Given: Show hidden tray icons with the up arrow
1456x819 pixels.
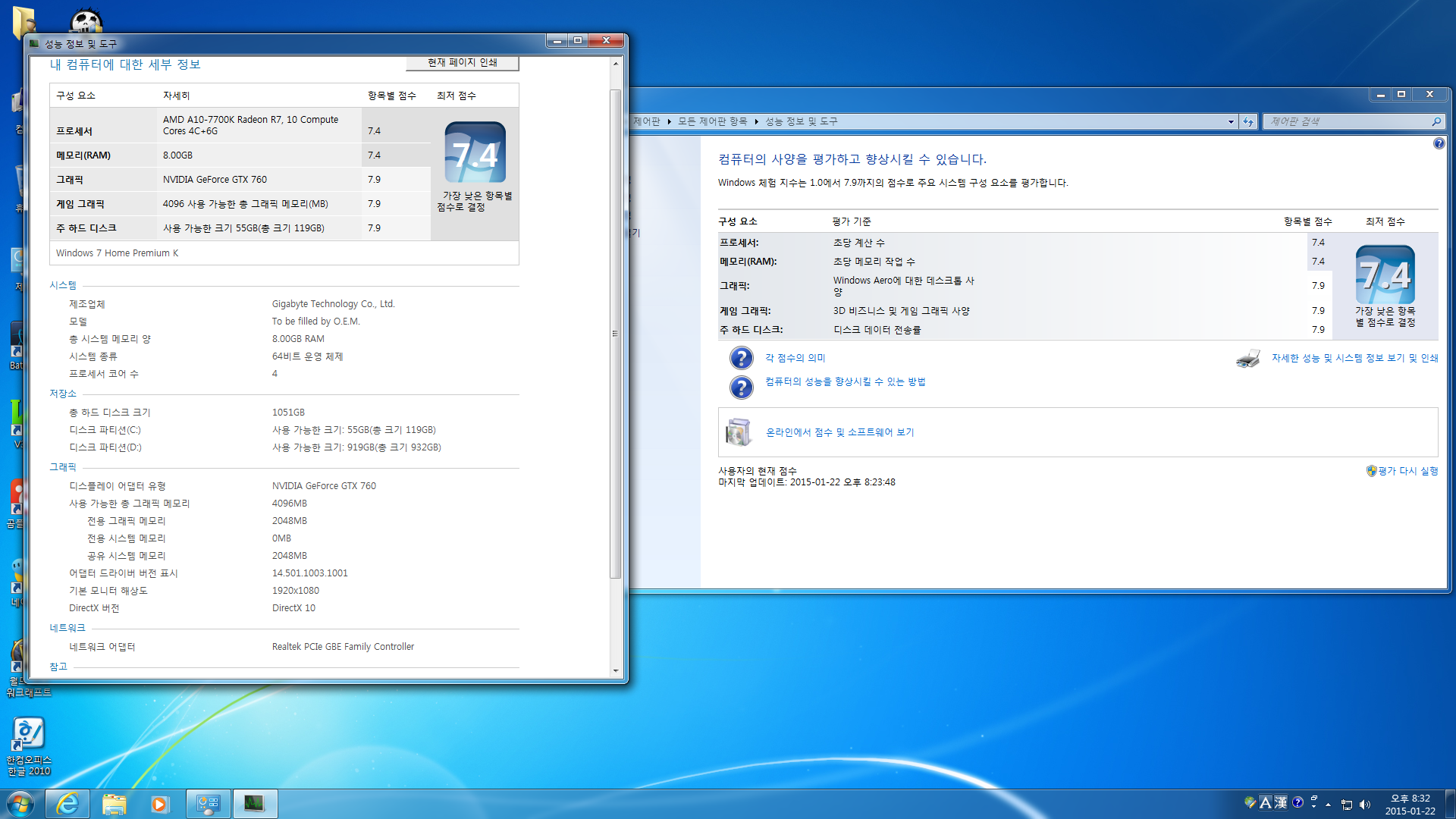Looking at the screenshot, I should click(x=1328, y=805).
